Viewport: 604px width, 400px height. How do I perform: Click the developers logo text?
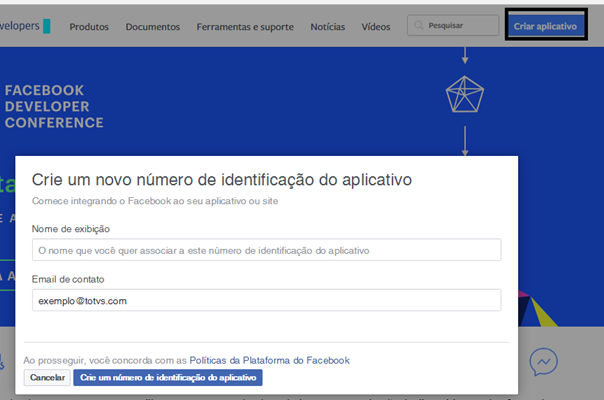tap(20, 26)
